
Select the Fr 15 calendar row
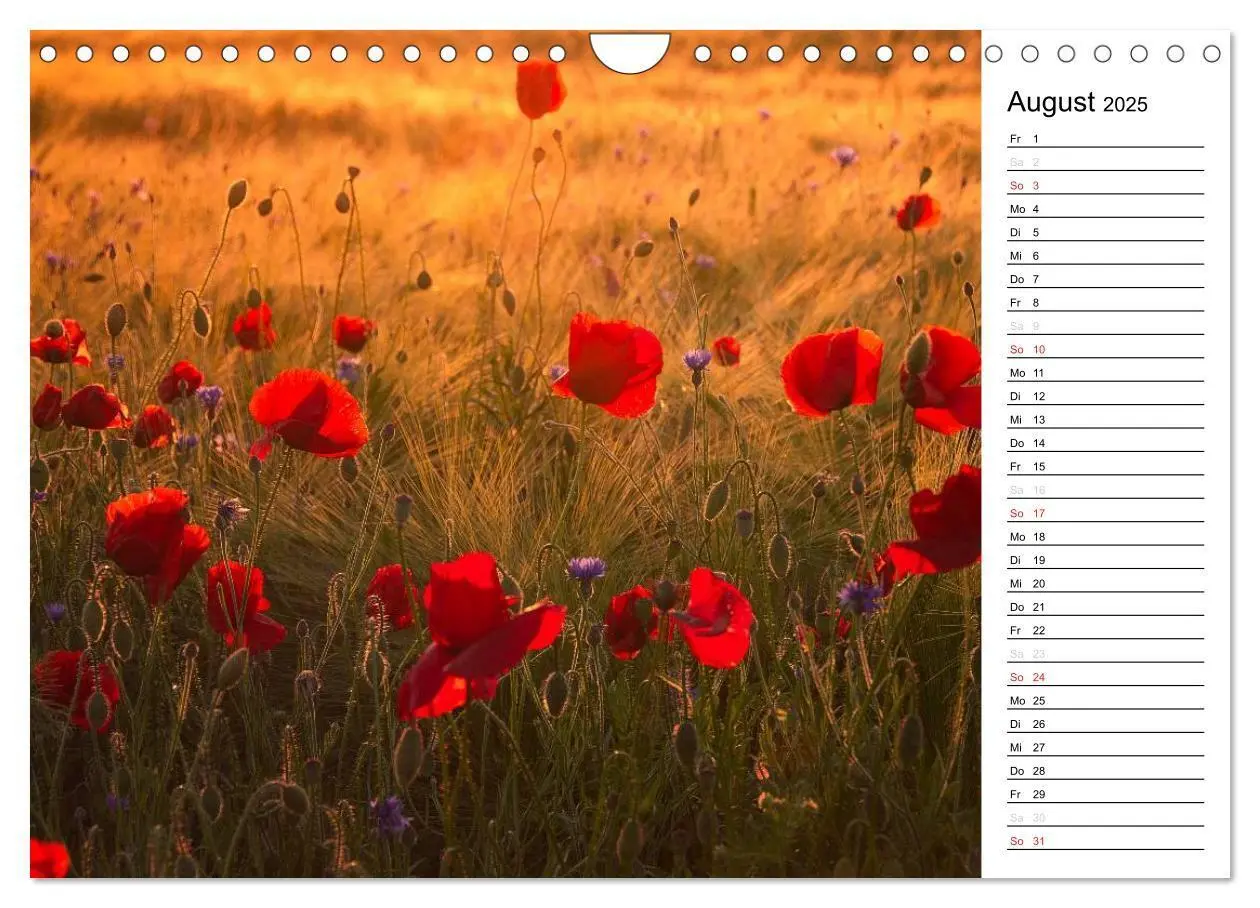(x=1105, y=465)
